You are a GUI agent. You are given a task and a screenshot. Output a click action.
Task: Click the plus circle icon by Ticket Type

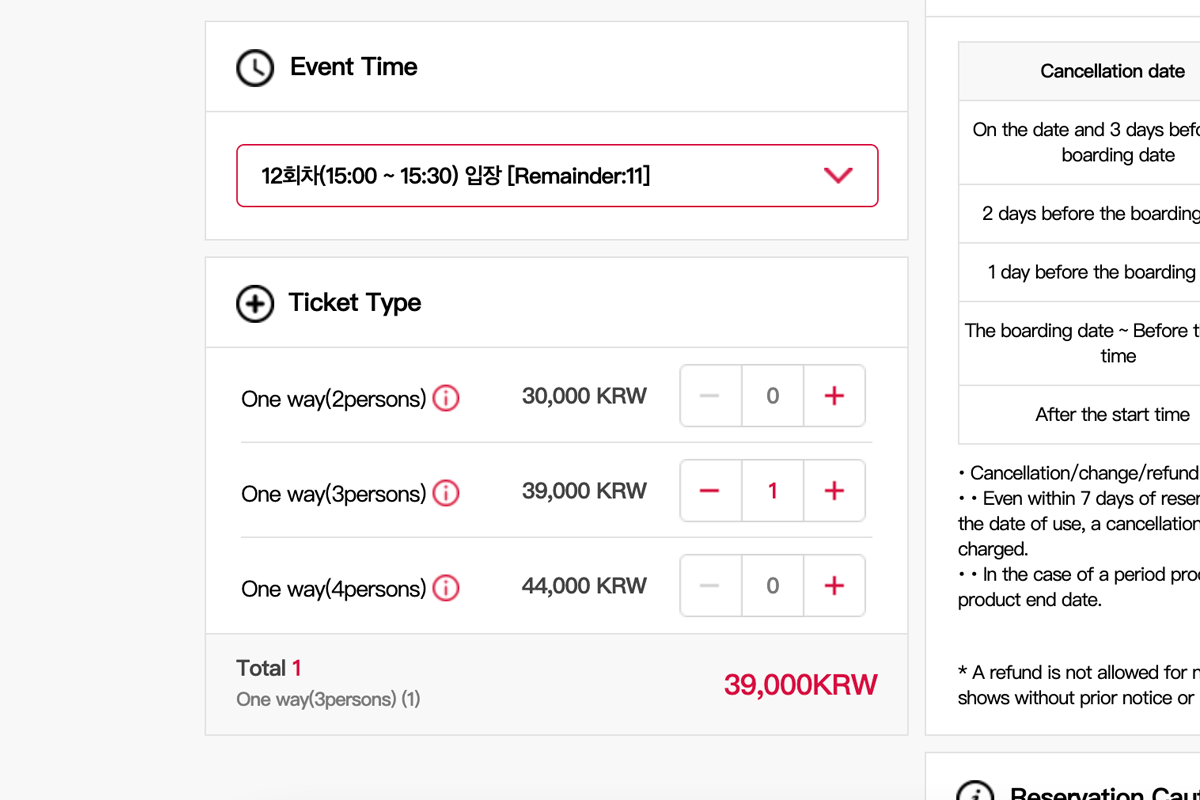click(x=255, y=303)
